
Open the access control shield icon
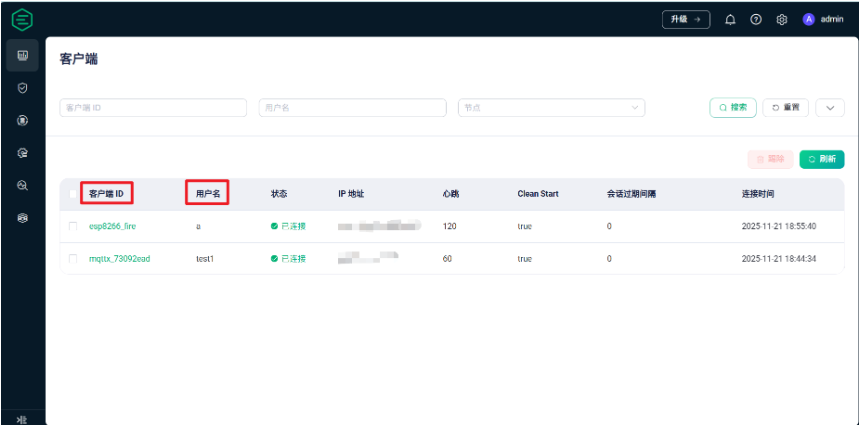click(22, 88)
